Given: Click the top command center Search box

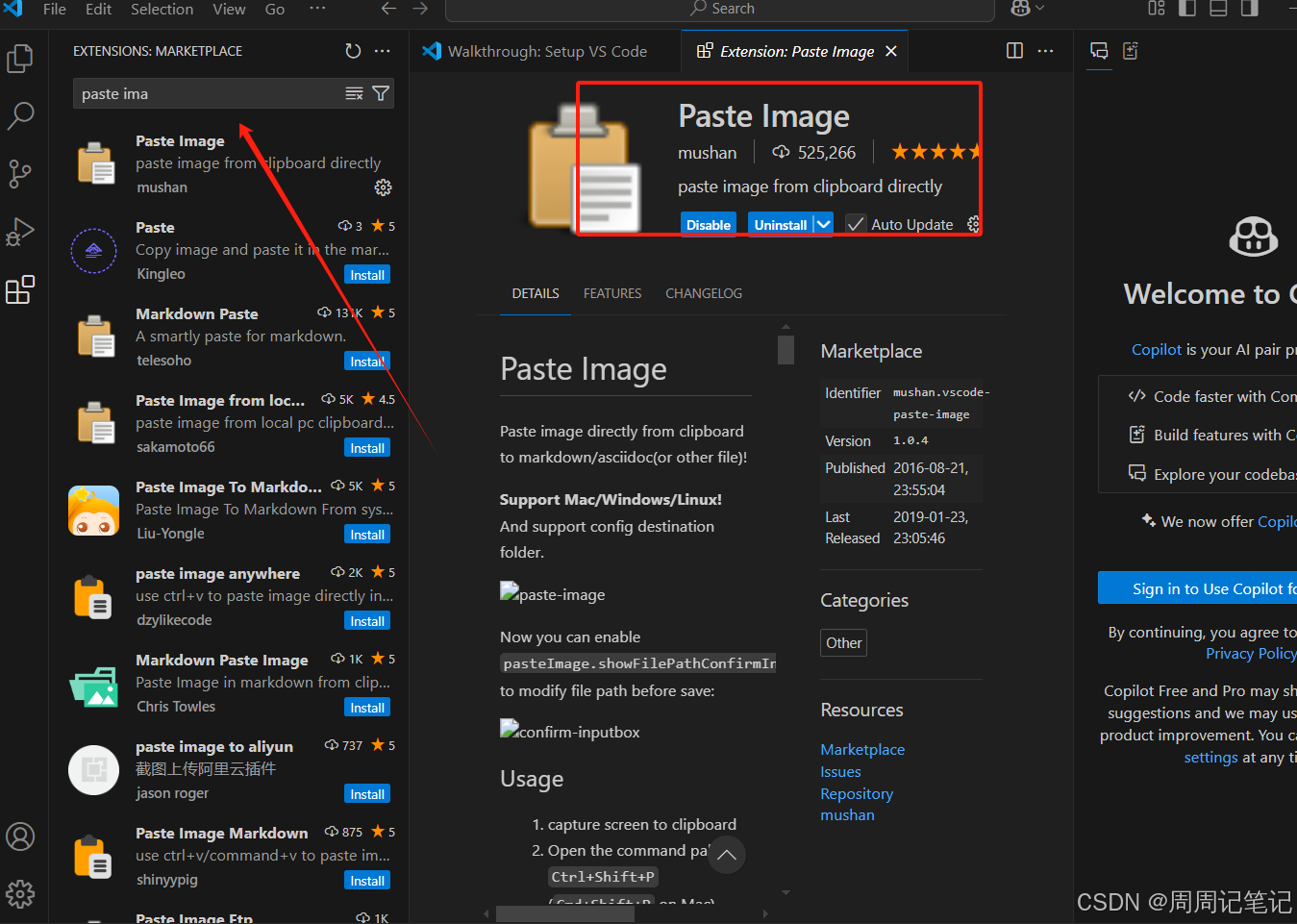Looking at the screenshot, I should click(720, 9).
